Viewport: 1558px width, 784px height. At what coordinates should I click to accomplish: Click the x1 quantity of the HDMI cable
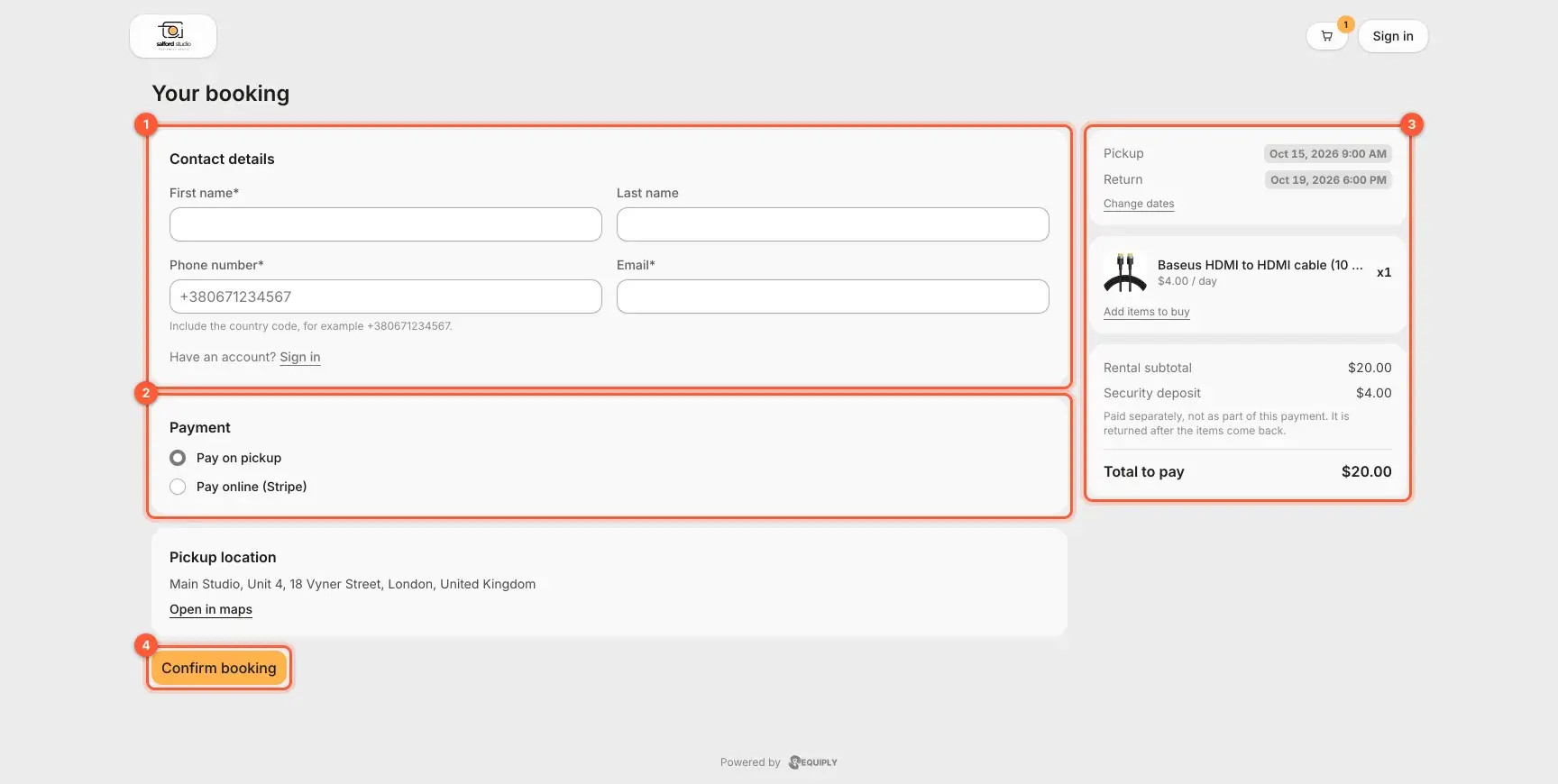[x=1384, y=272]
